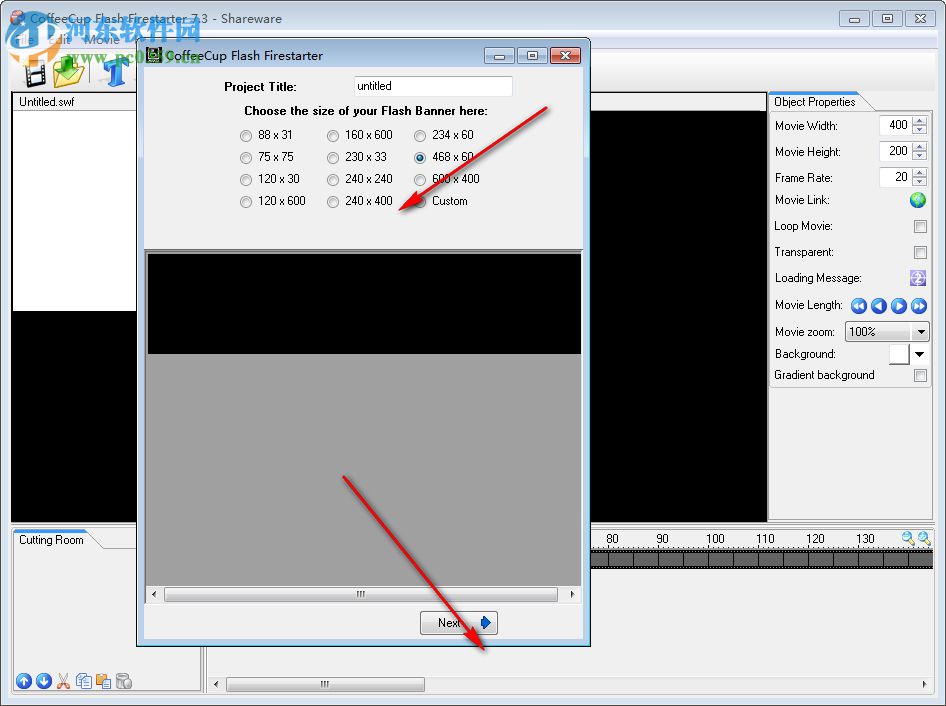The height and width of the screenshot is (706, 946).
Task: Select the 234 x 60 banner size
Action: (x=420, y=136)
